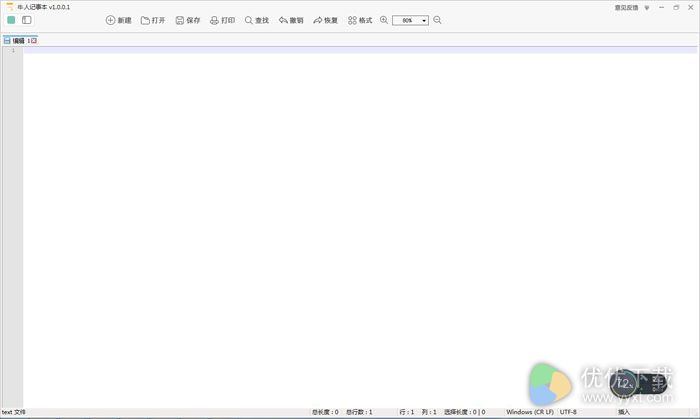Save the document with 保存 button
This screenshot has width=700, height=419.
[188, 20]
